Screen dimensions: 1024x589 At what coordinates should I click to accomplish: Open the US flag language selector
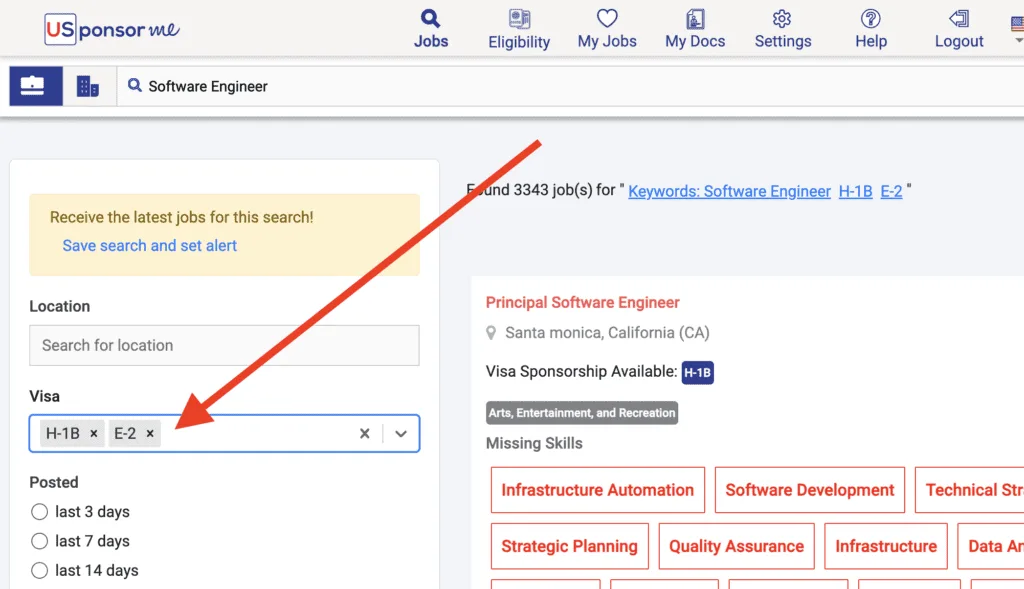[x=1017, y=29]
